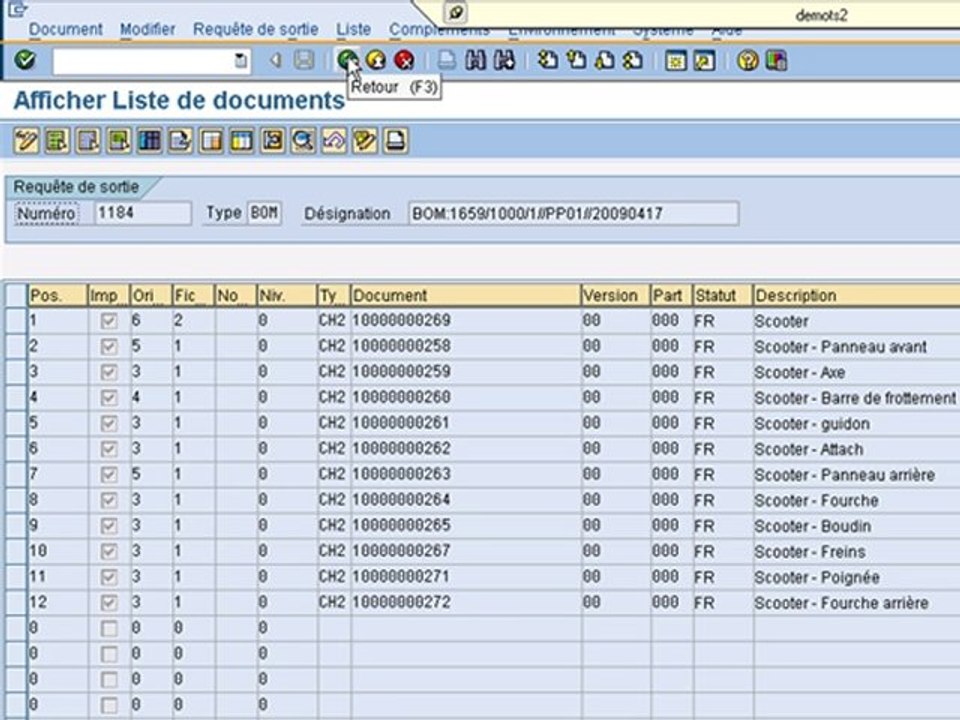
Task: Click the window menu icon at top-left corner
Action: coord(18,9)
